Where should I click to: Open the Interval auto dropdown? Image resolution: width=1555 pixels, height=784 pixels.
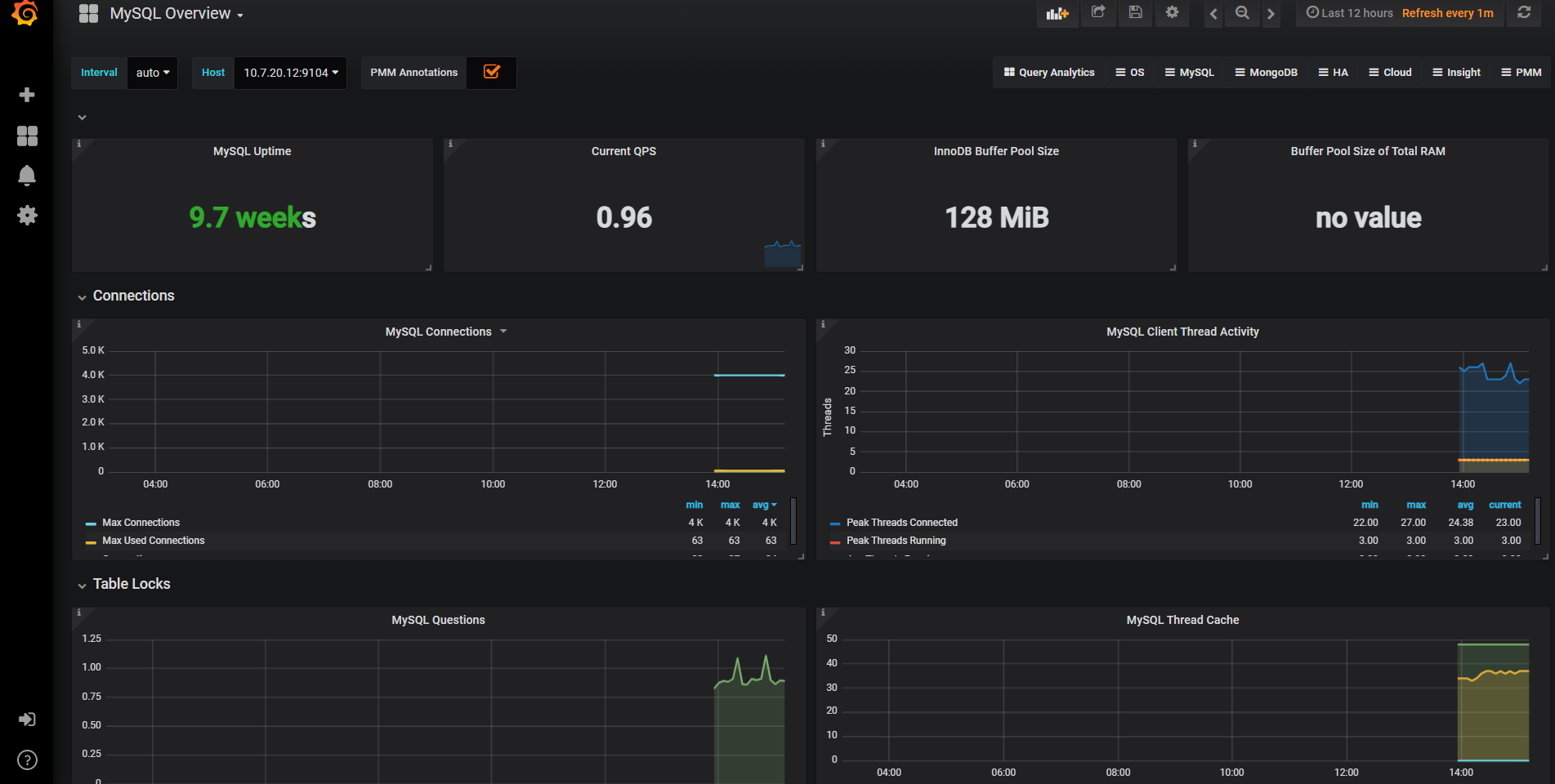point(153,73)
